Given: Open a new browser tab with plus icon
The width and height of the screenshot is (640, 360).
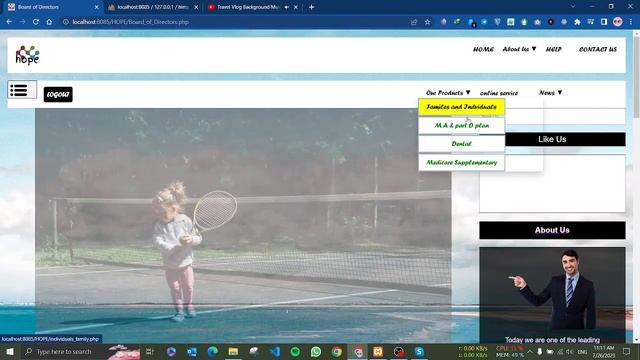Looking at the screenshot, I should click(x=311, y=7).
